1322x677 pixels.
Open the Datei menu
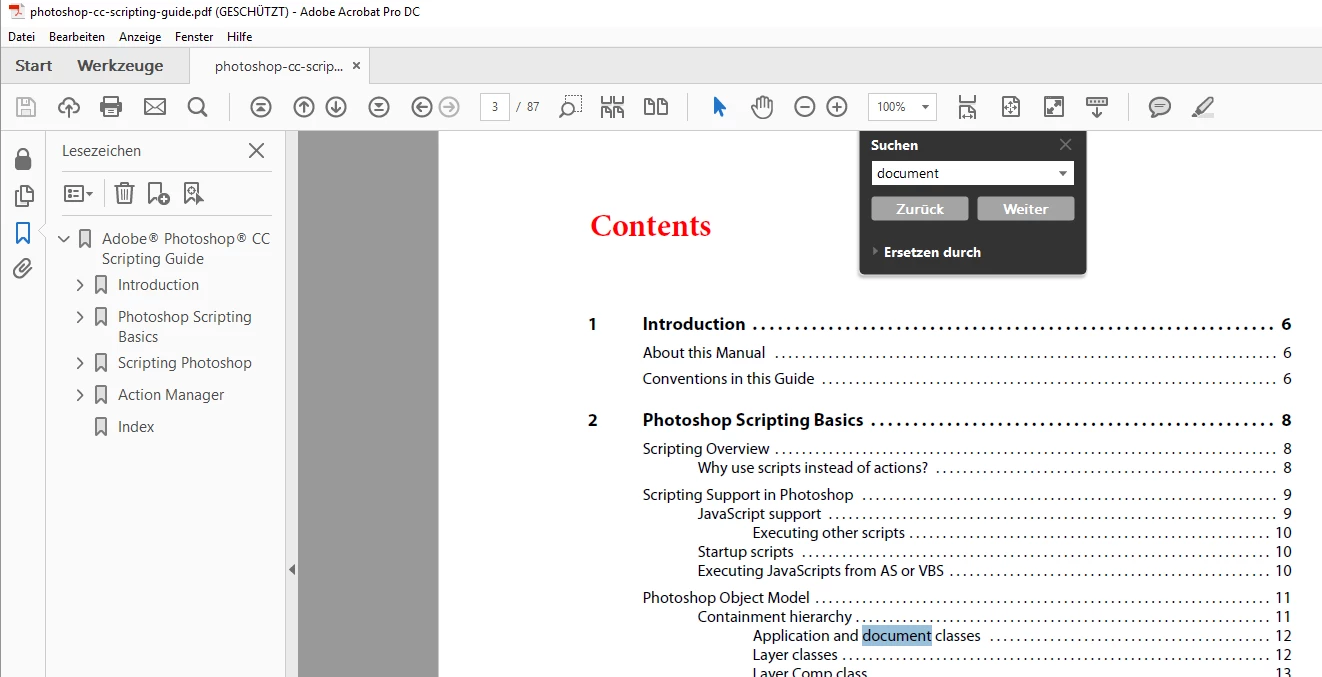[21, 37]
